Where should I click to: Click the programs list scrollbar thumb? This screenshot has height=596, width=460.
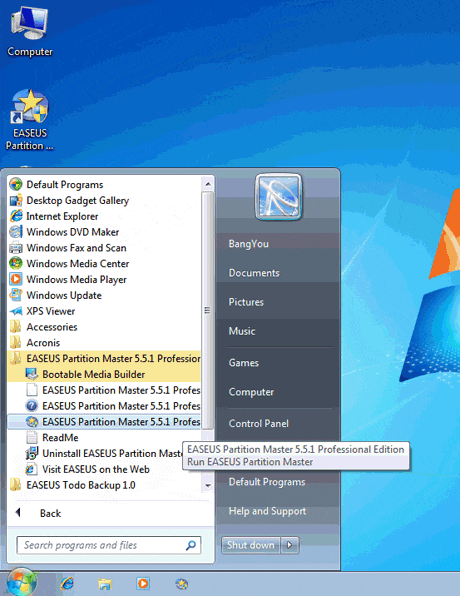[x=208, y=311]
